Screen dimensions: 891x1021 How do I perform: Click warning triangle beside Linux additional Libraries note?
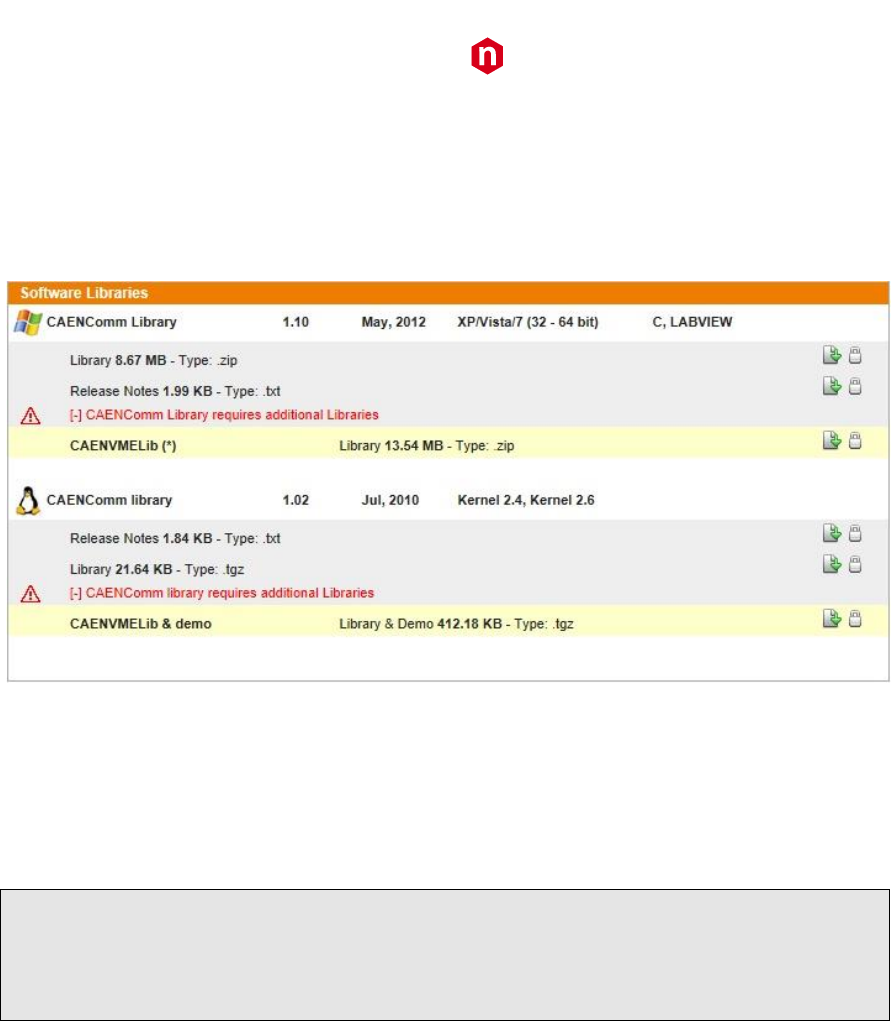click(30, 594)
